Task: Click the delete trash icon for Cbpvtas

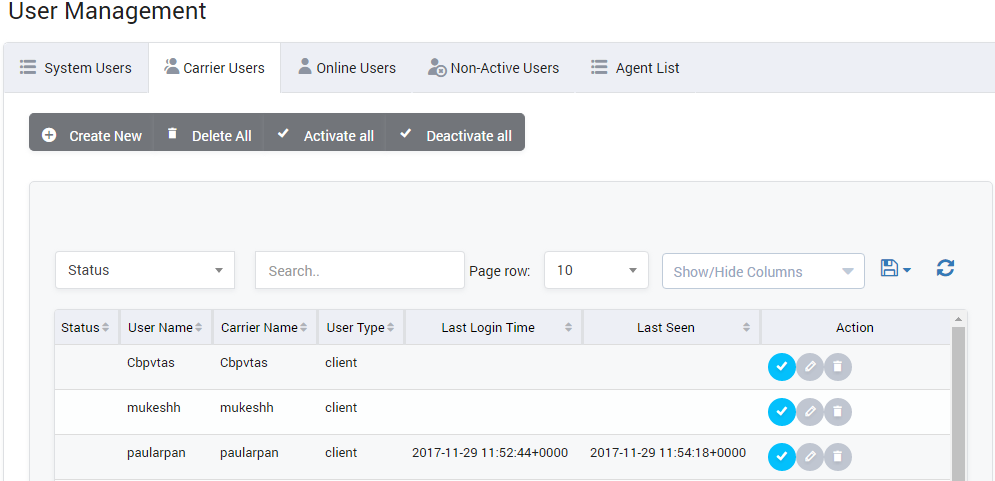Action: (838, 367)
